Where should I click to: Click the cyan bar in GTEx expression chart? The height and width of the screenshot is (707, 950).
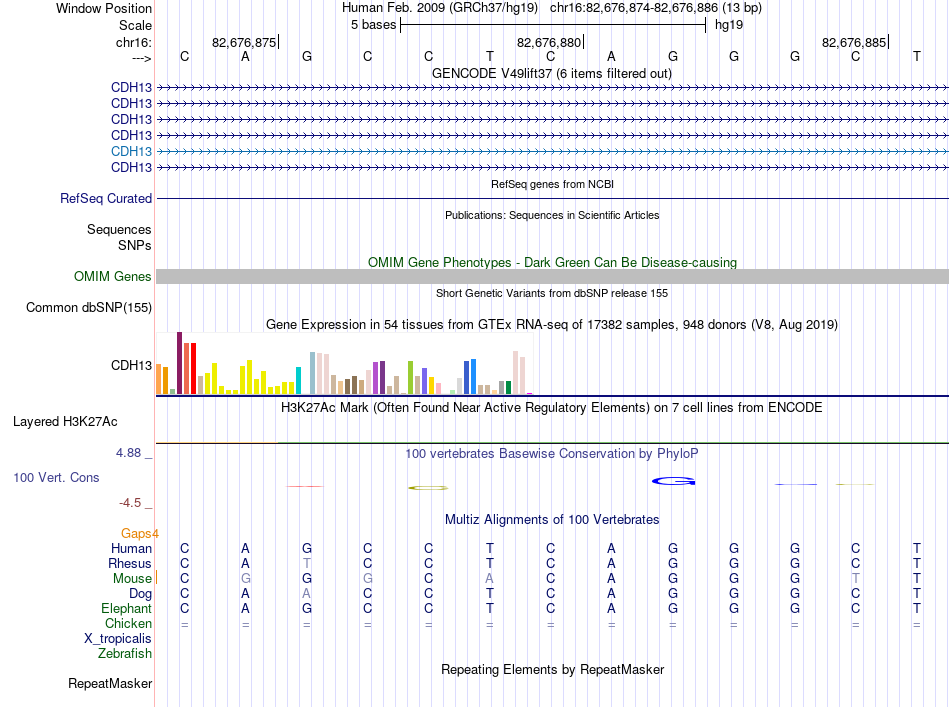[298, 380]
